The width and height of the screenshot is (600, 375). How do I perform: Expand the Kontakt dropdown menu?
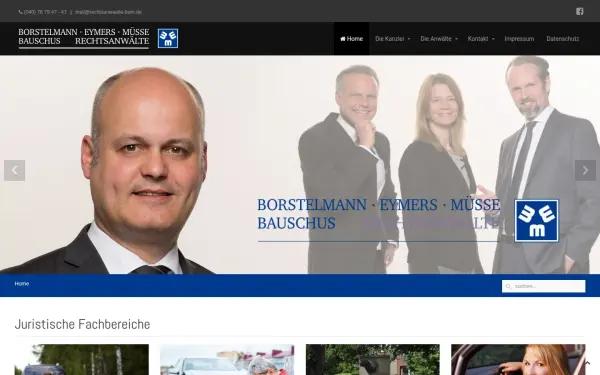pyautogui.click(x=481, y=39)
